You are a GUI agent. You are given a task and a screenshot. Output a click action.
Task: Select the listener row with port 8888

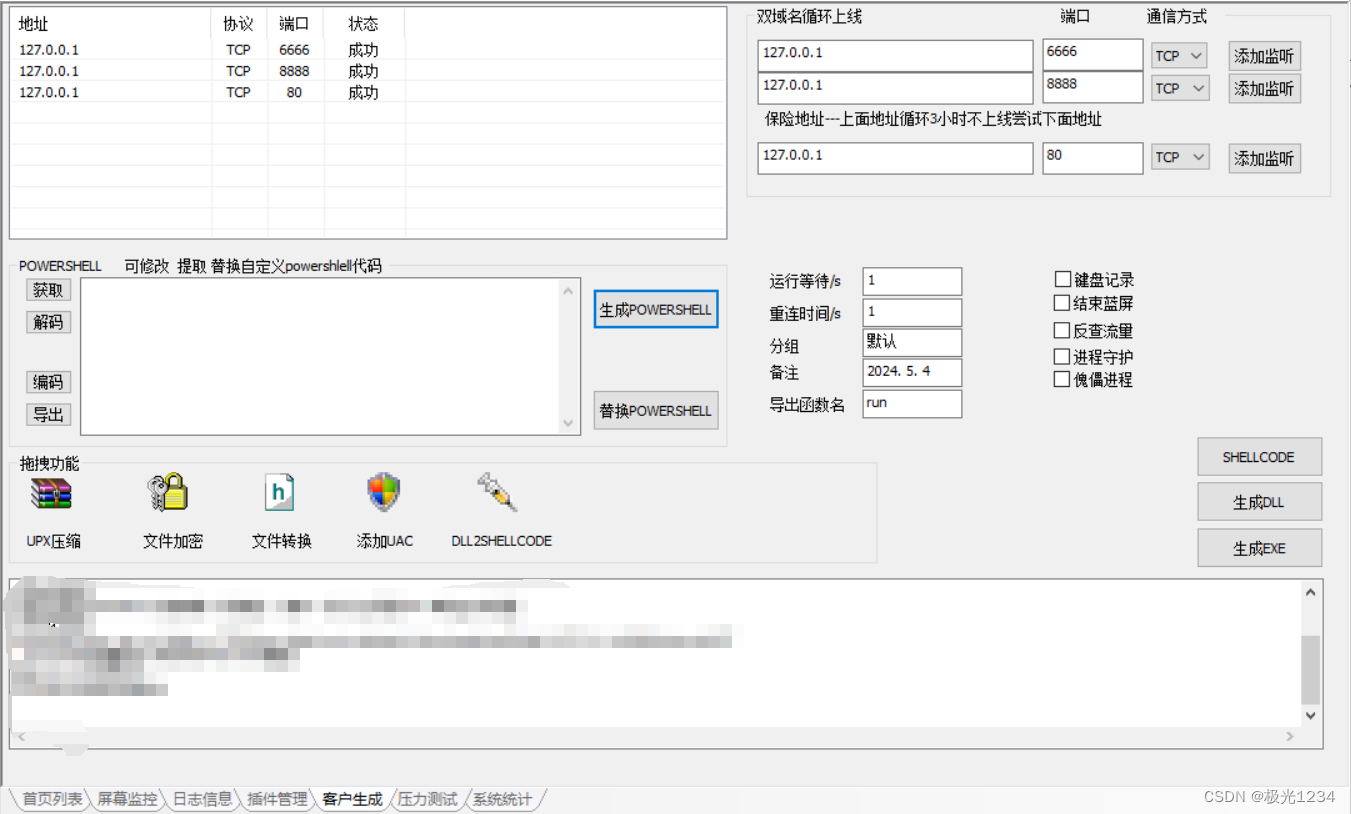point(368,71)
